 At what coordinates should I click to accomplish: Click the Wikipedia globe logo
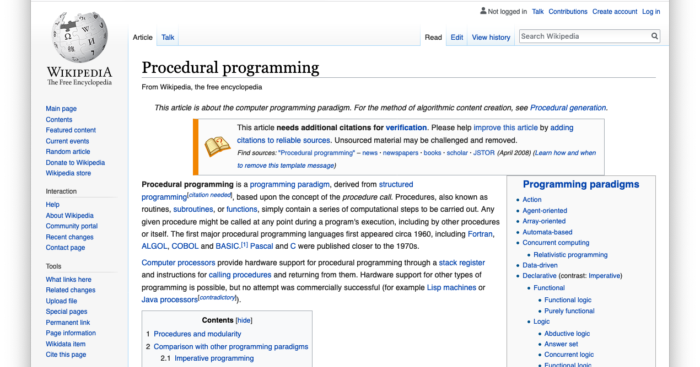(x=79, y=37)
